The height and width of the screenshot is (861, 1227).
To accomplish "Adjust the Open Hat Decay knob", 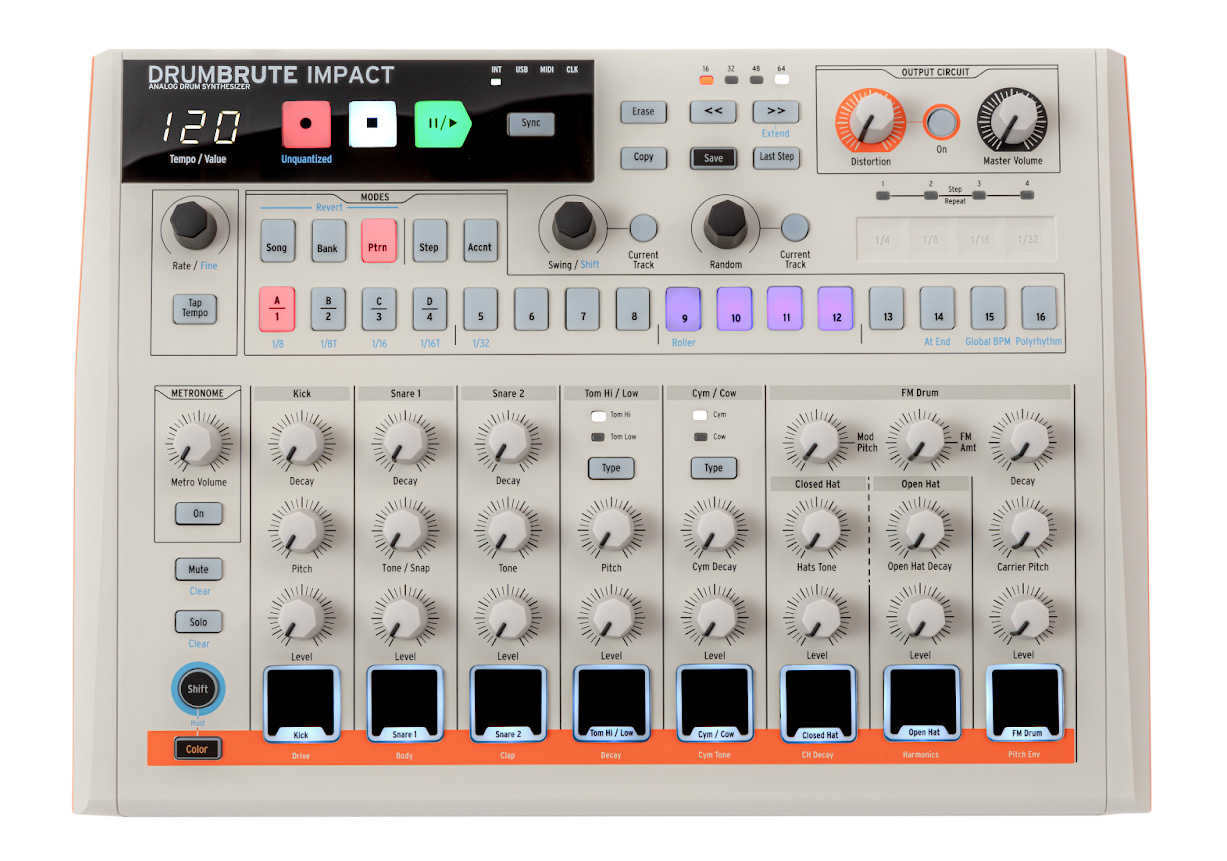I will coord(920,528).
